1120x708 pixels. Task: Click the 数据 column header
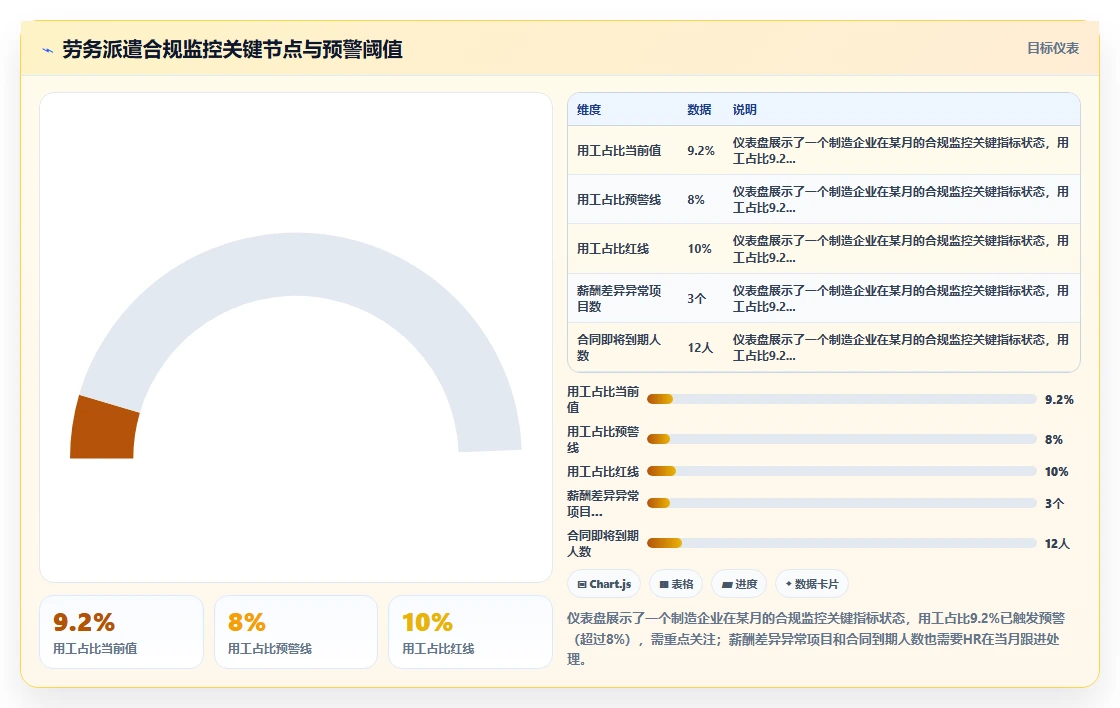(699, 109)
